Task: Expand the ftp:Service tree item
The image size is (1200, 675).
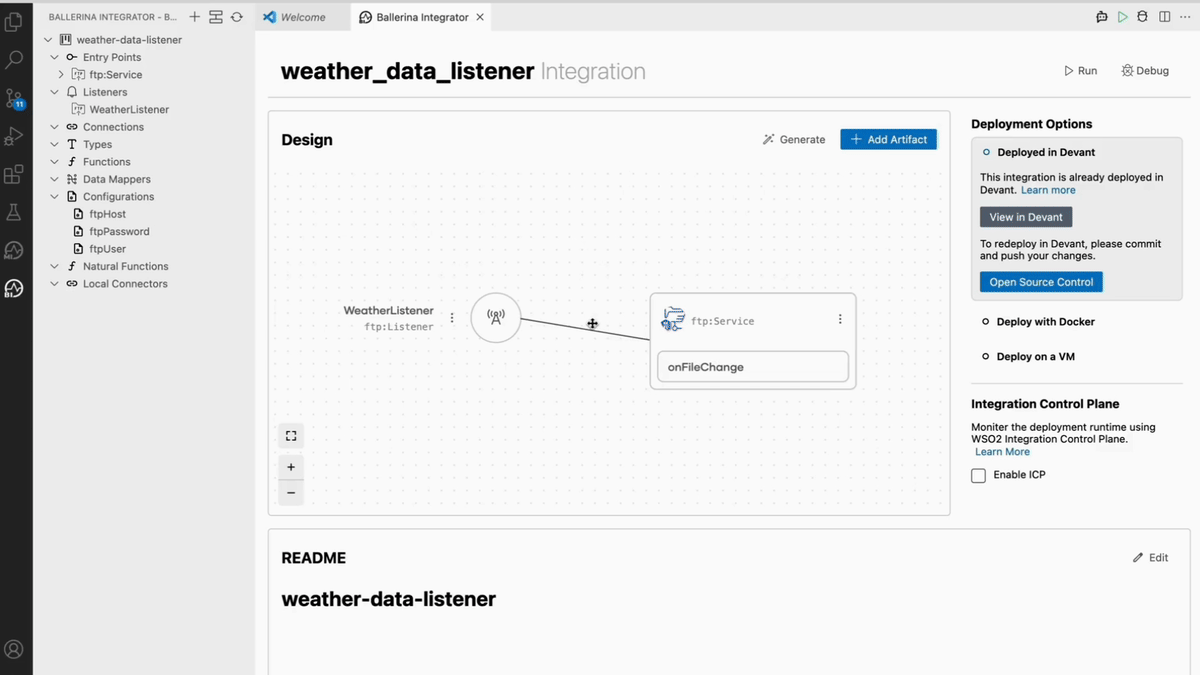Action: (x=61, y=75)
